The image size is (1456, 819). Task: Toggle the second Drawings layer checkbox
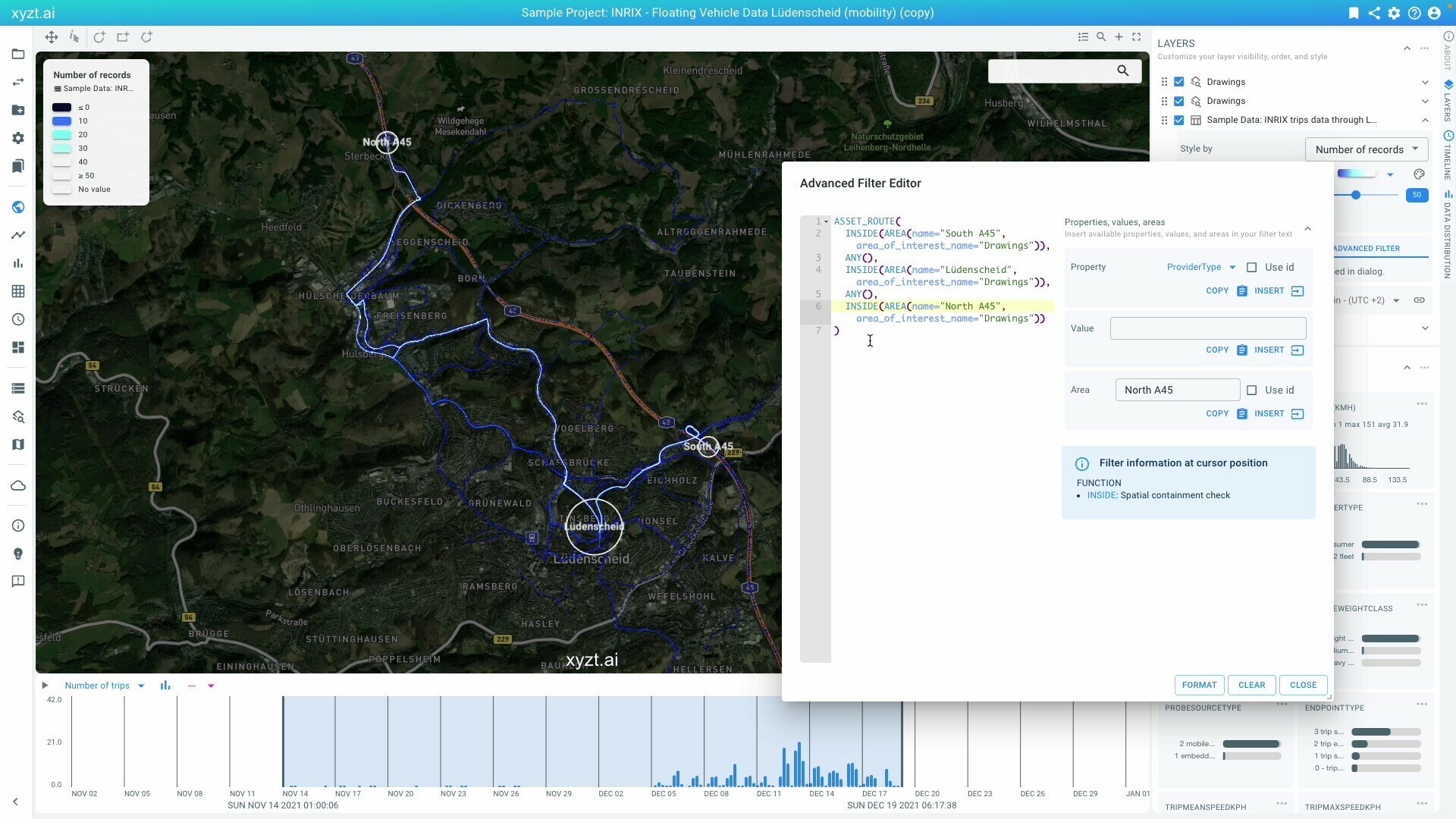click(1179, 101)
